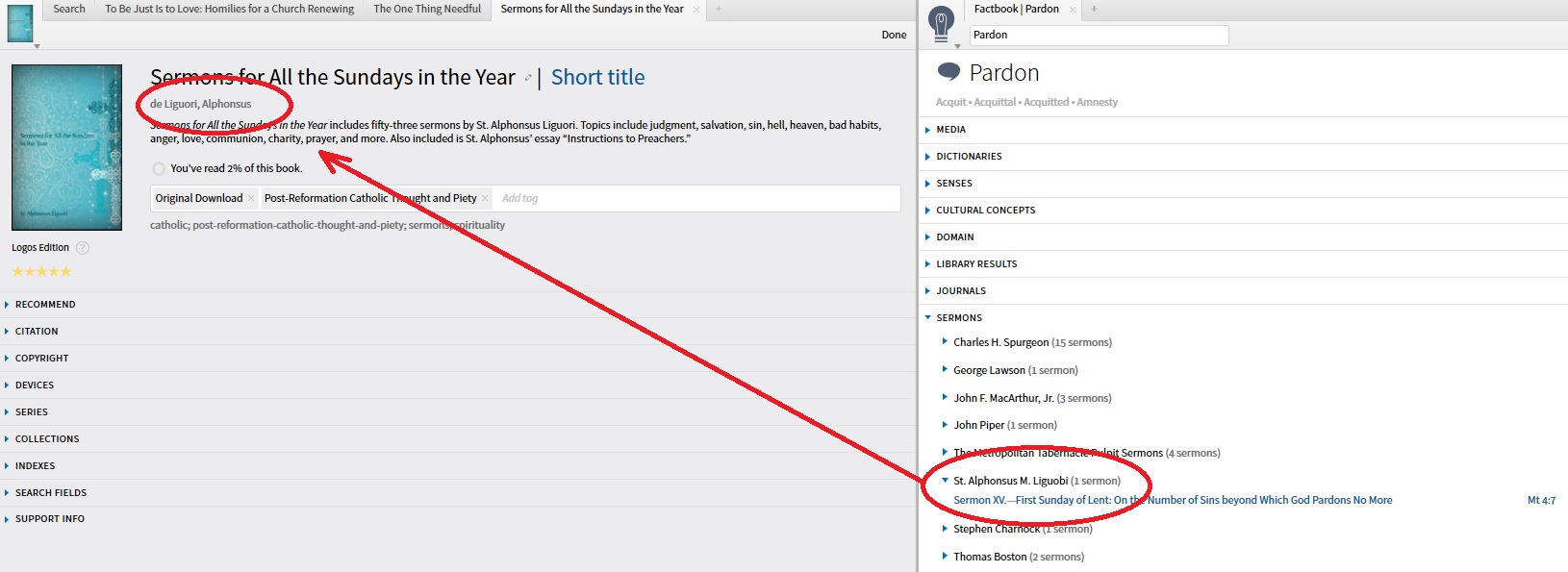Click the book cover thumbnail
Image resolution: width=1568 pixels, height=572 pixels.
pos(66,147)
